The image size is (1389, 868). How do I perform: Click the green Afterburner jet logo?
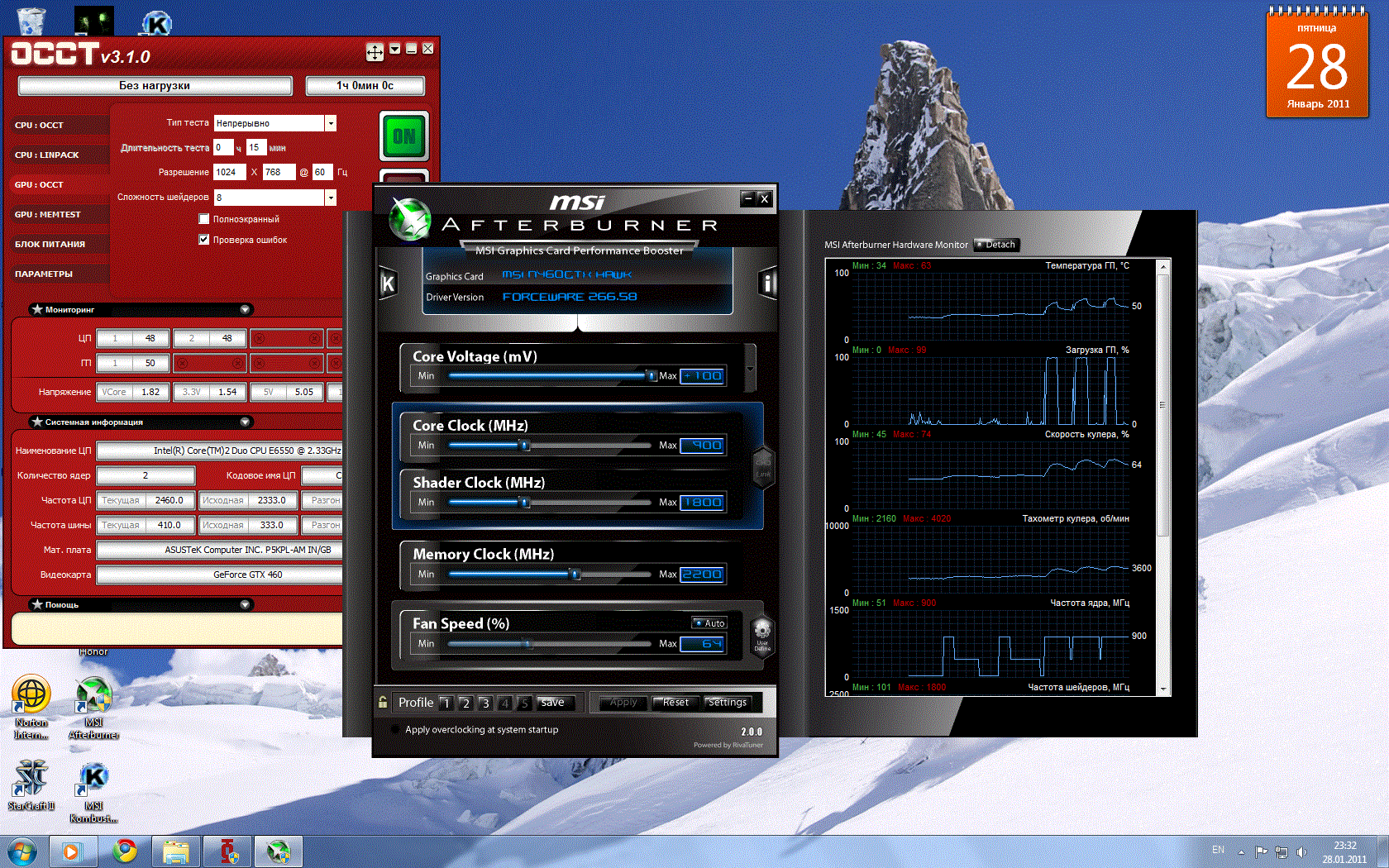tap(410, 219)
